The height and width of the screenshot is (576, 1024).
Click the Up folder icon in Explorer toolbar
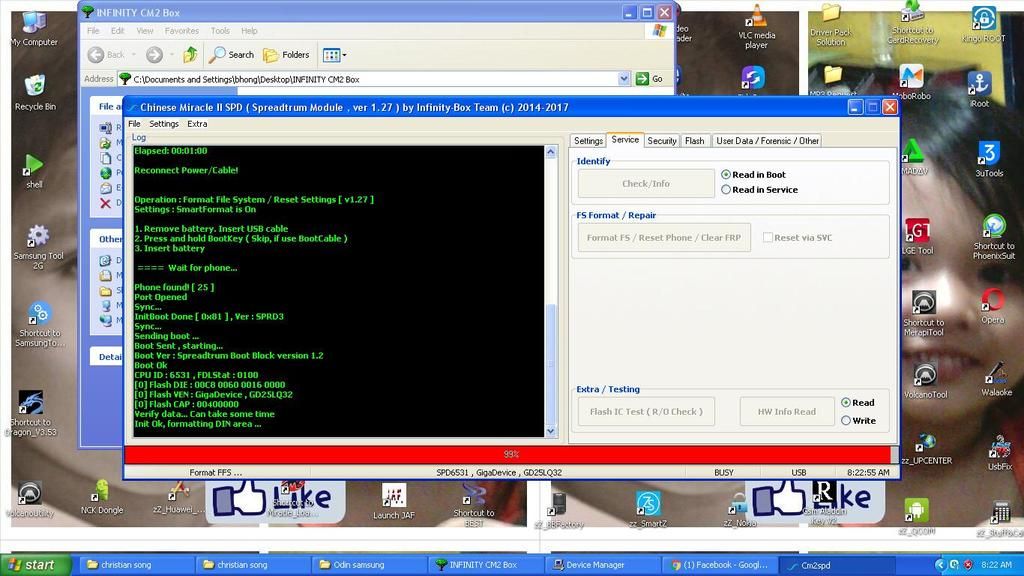pos(190,55)
